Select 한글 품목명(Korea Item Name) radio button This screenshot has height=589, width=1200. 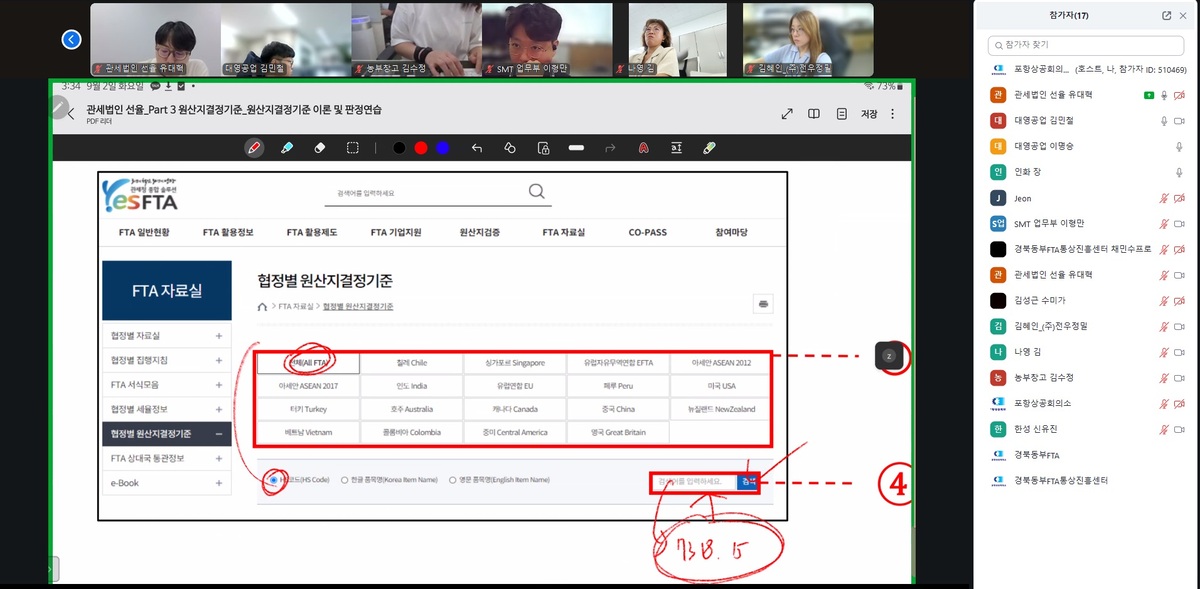pos(345,480)
